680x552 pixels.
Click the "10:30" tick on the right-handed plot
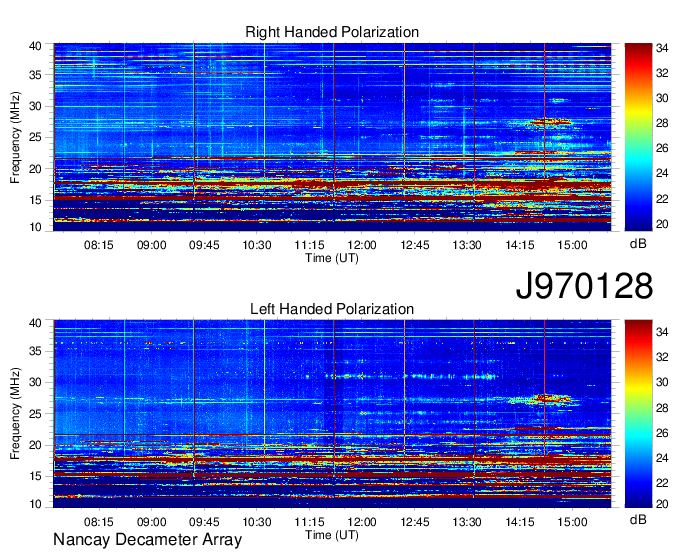(257, 245)
